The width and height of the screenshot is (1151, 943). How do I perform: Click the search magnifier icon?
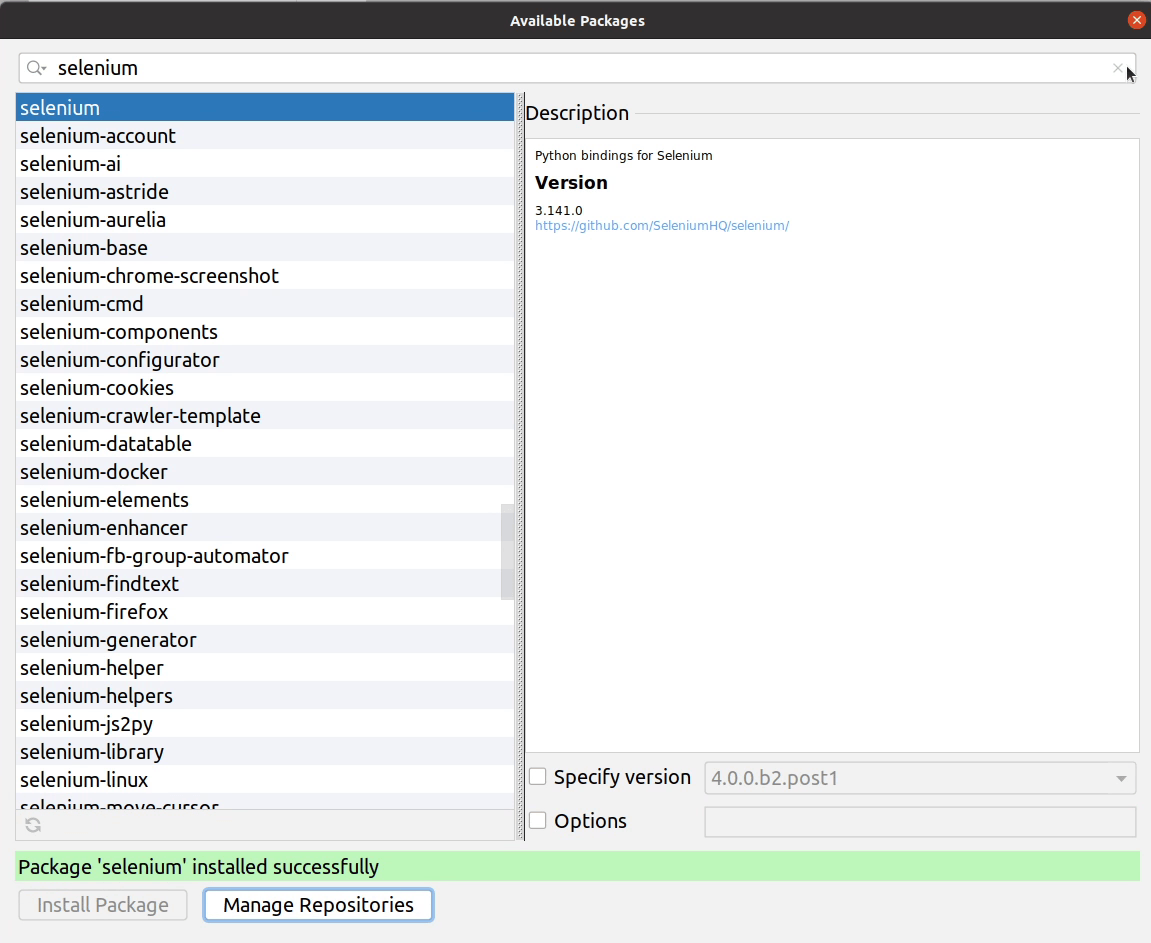coord(36,68)
